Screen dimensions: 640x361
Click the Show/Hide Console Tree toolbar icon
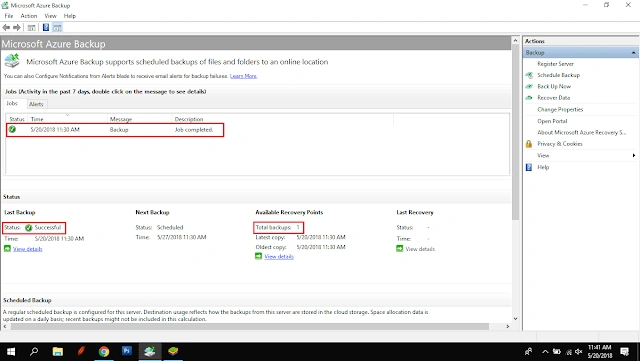31,28
